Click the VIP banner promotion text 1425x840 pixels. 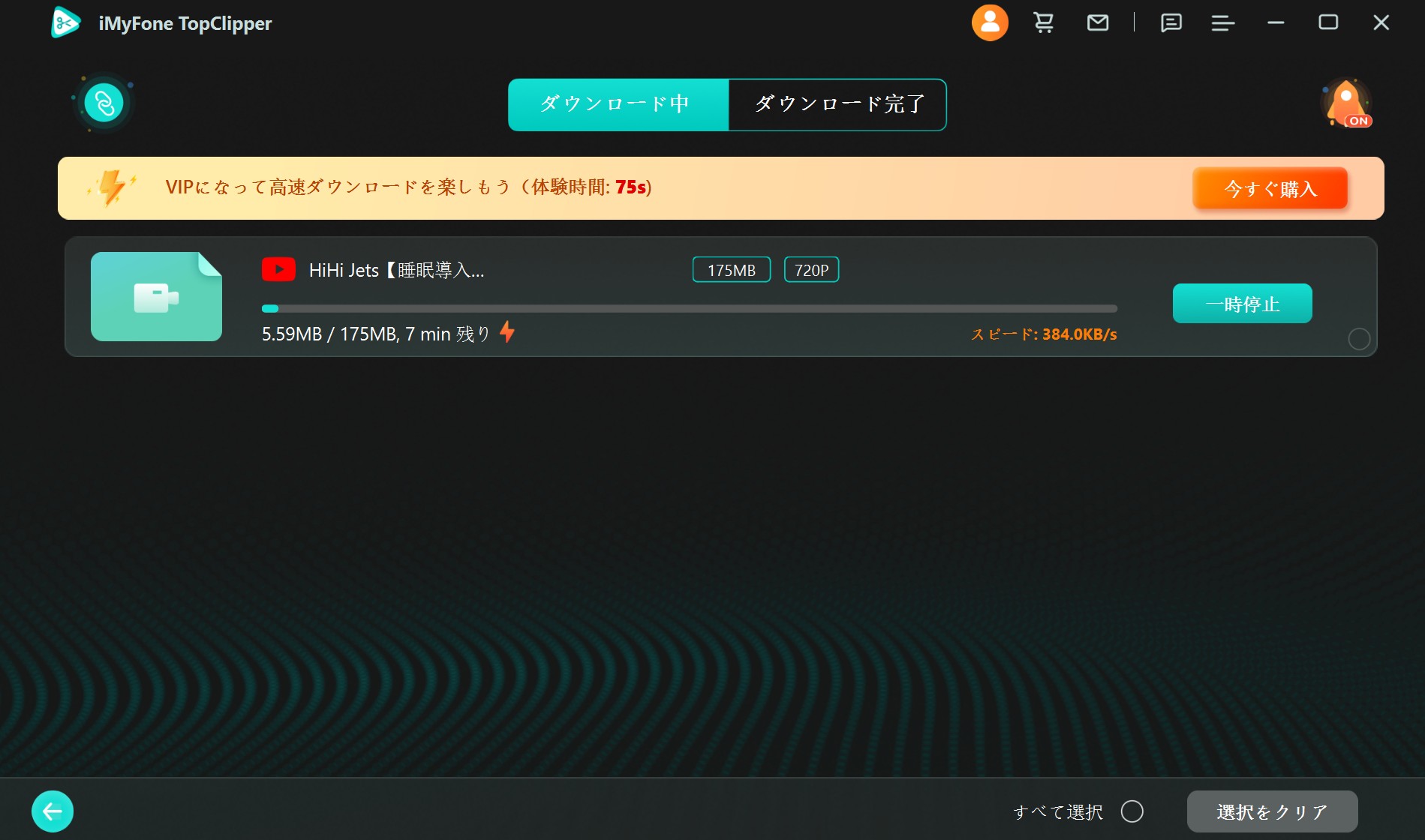point(408,187)
